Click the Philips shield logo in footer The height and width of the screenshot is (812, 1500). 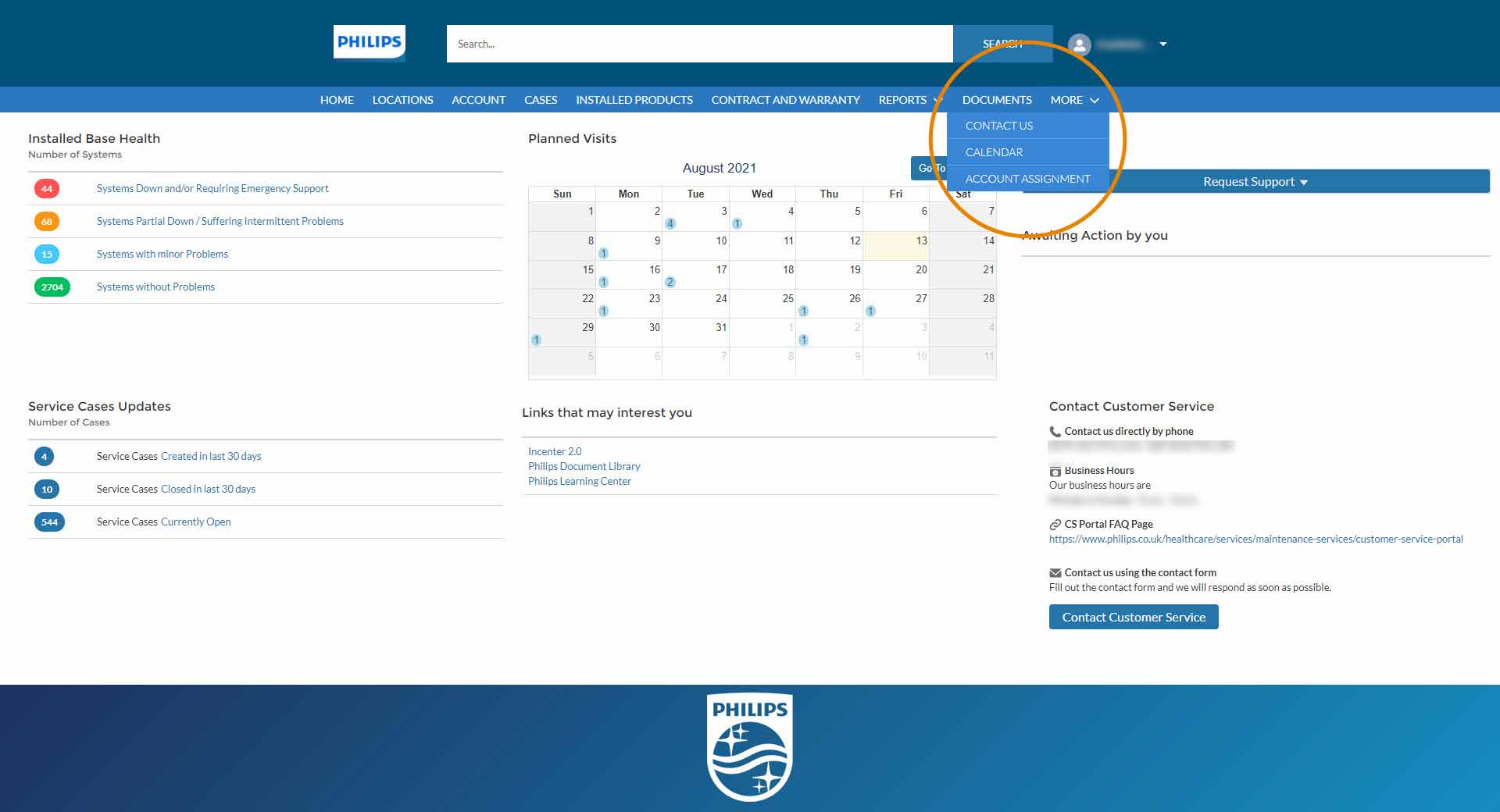[750, 747]
